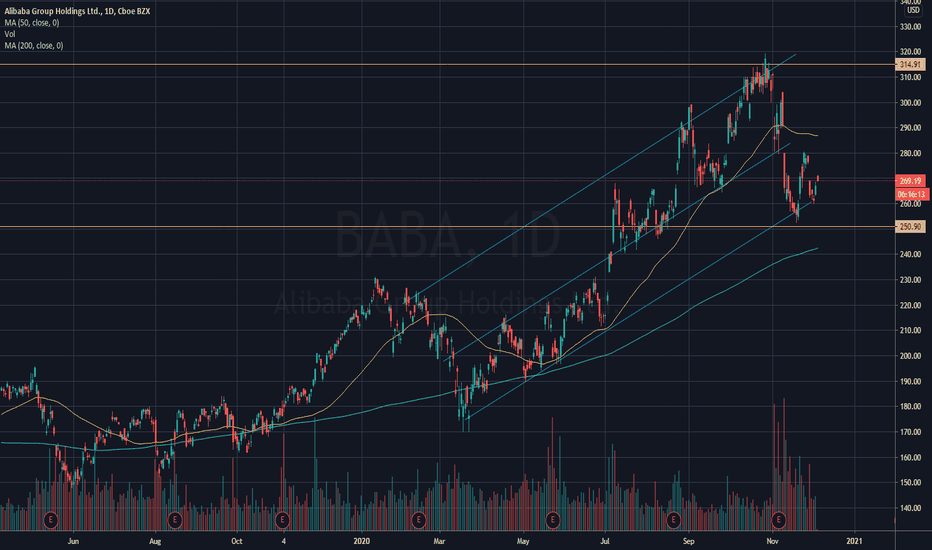Click the 230.00 price axis label
932x550 pixels.
[911, 280]
